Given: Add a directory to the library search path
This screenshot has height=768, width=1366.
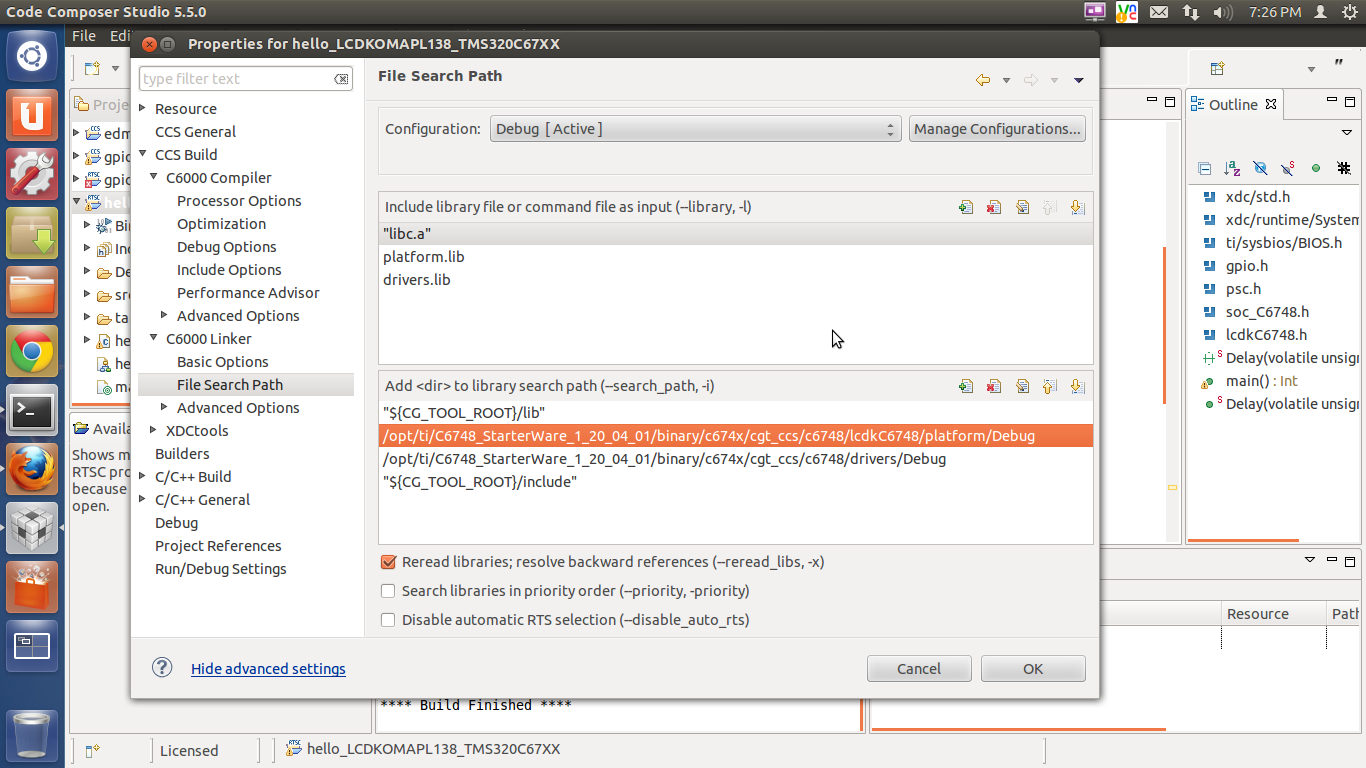Looking at the screenshot, I should click(966, 386).
